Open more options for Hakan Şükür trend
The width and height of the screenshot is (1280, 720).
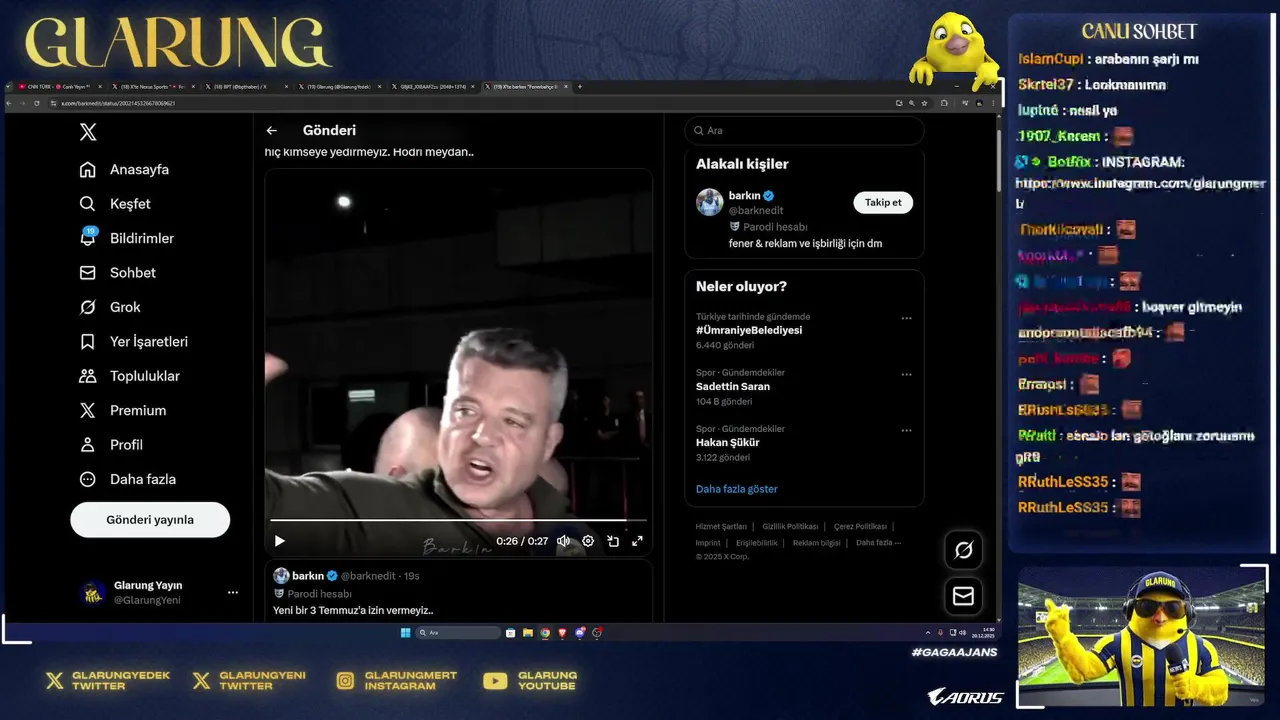click(906, 430)
